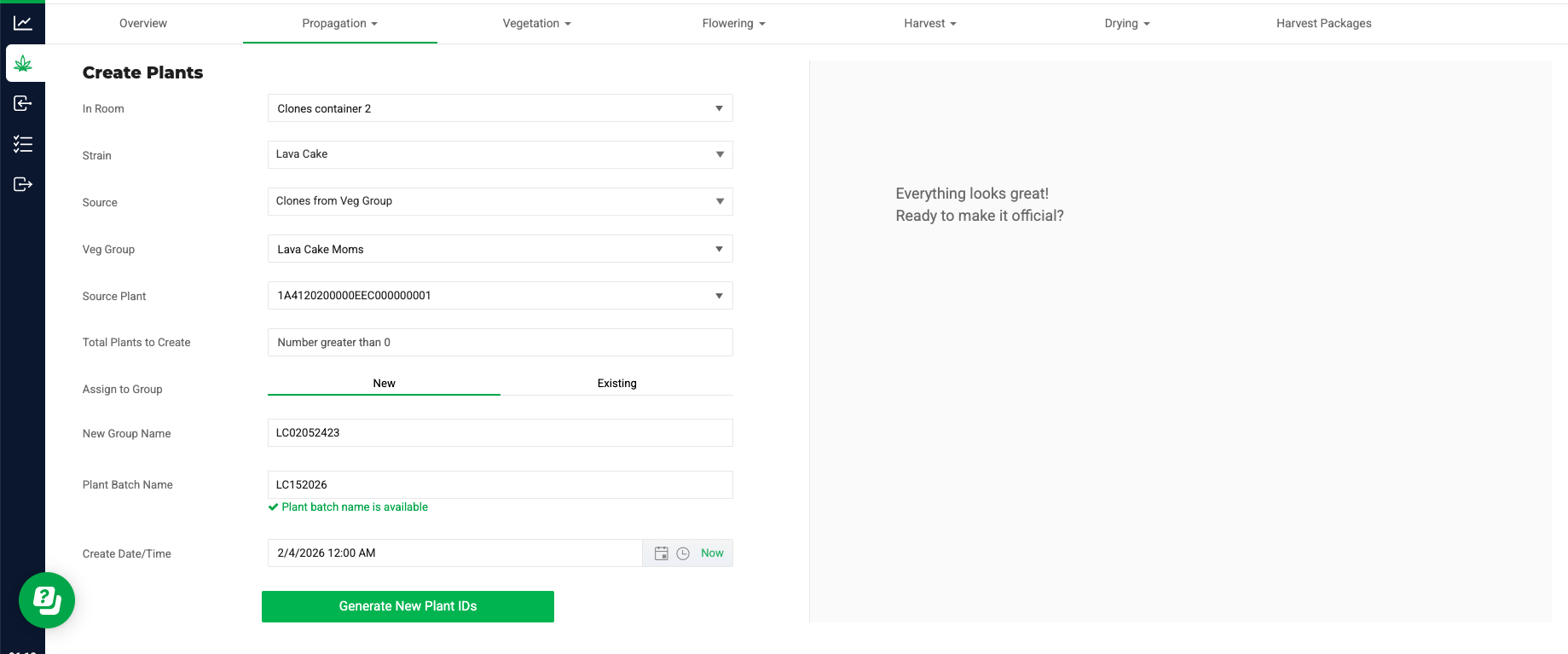
Task: Expand the In Room dropdown
Action: [x=500, y=108]
